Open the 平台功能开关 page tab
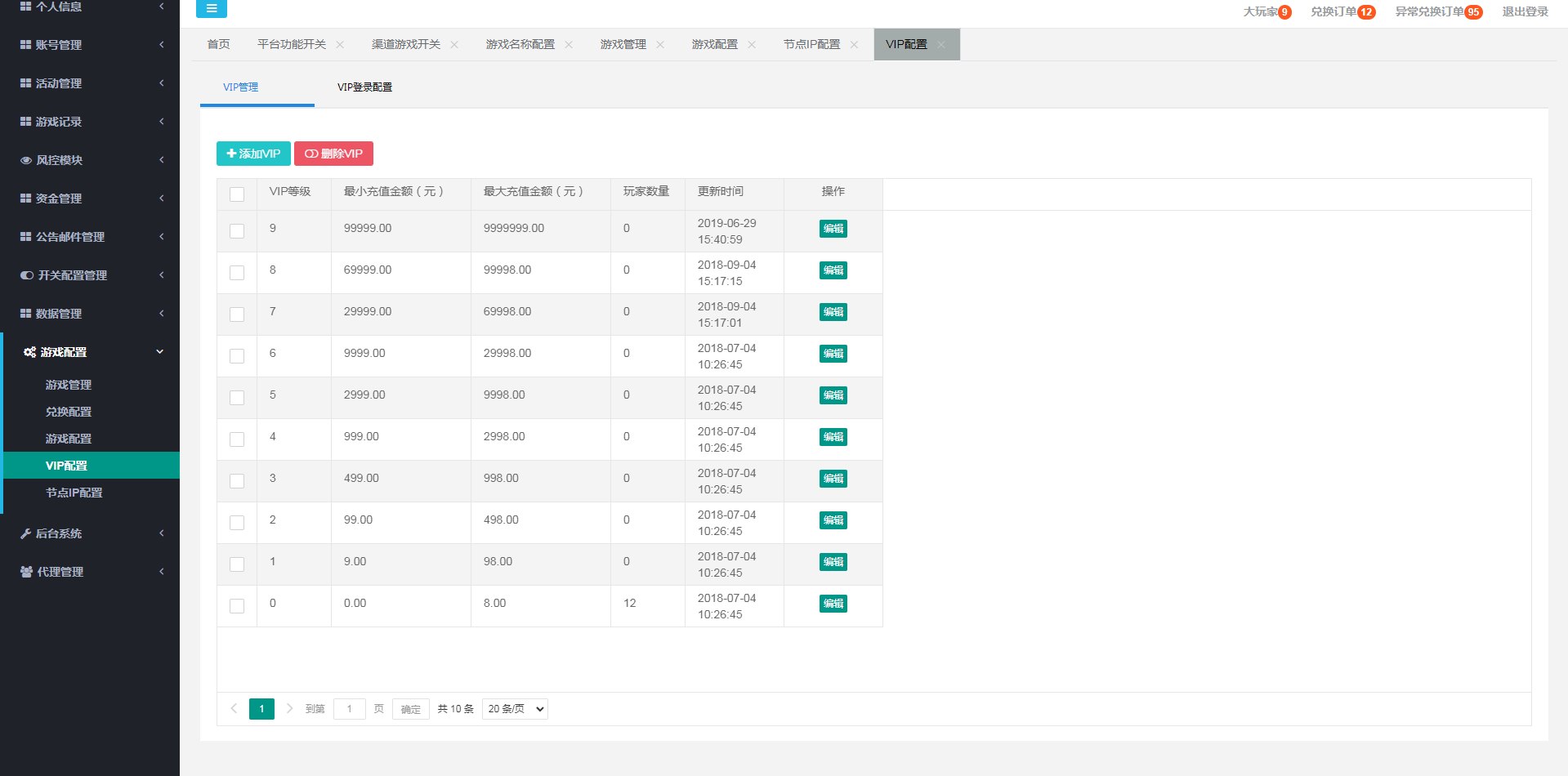 click(x=292, y=45)
